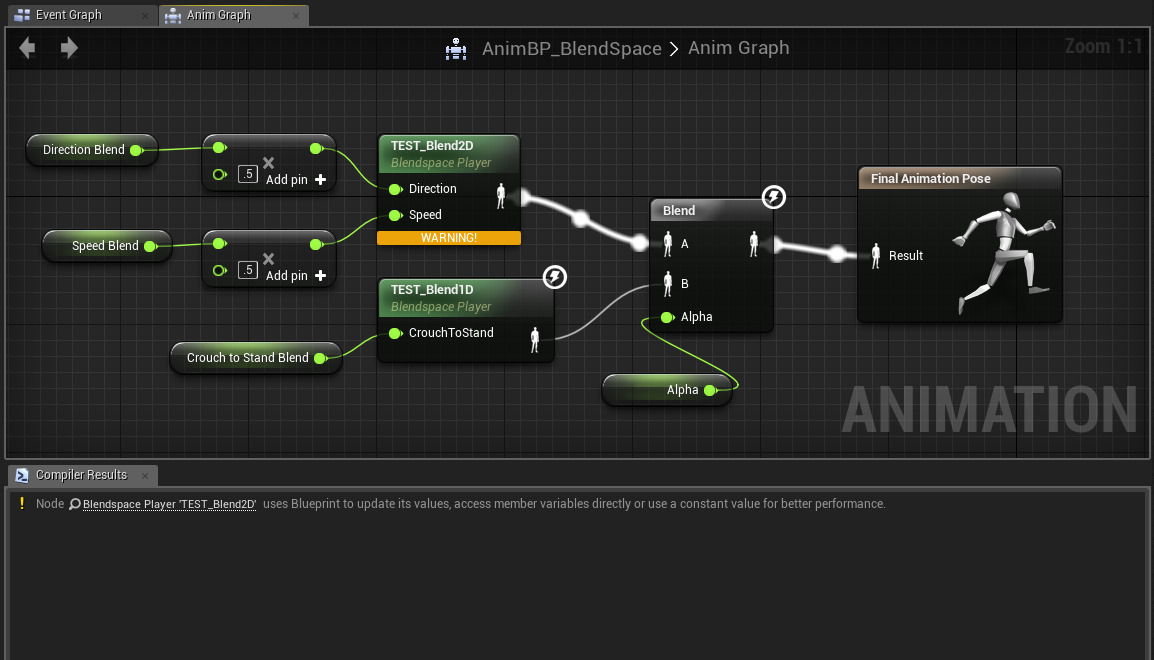Select the Blend node title
1154x660 pixels.
click(x=679, y=210)
